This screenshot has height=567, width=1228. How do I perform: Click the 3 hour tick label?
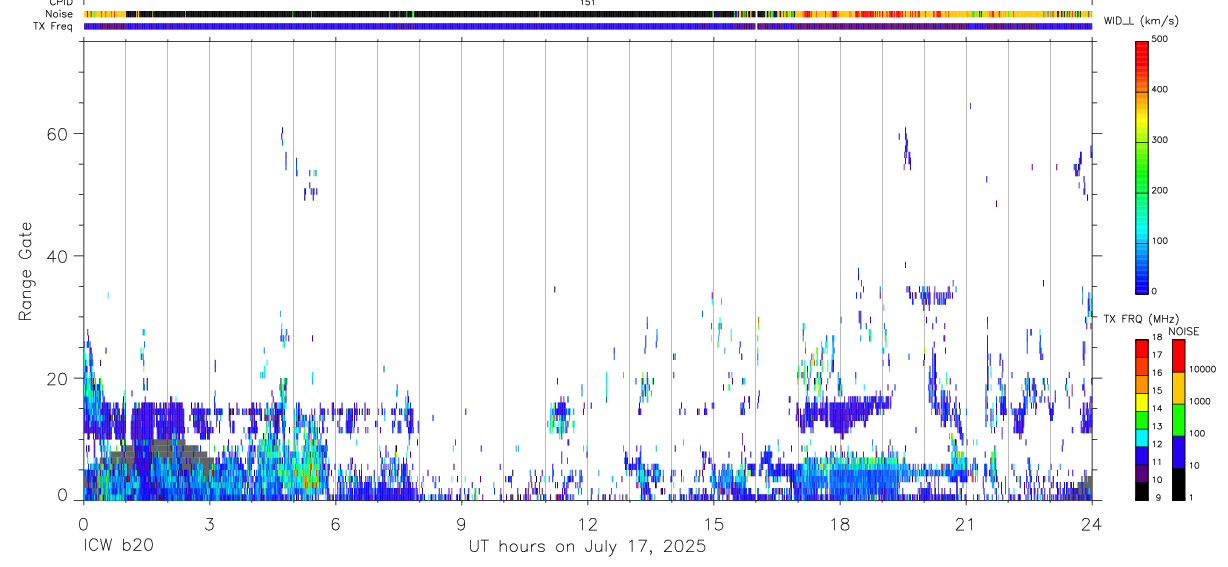coord(209,523)
